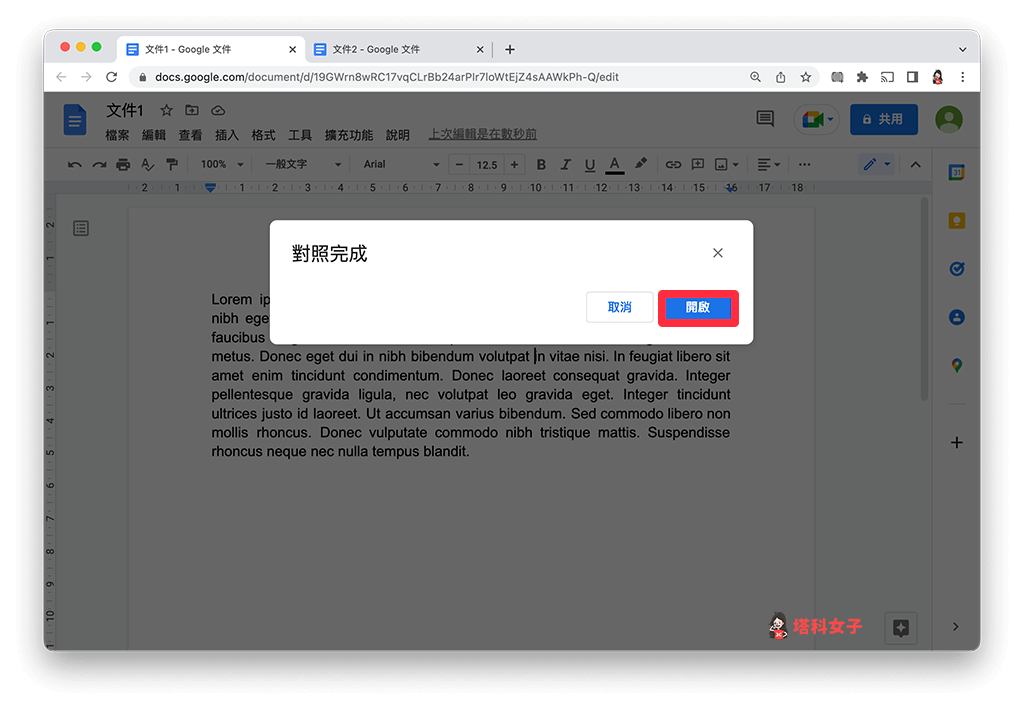Open Google Keep in side panel
The height and width of the screenshot is (709, 1024).
tap(956, 221)
